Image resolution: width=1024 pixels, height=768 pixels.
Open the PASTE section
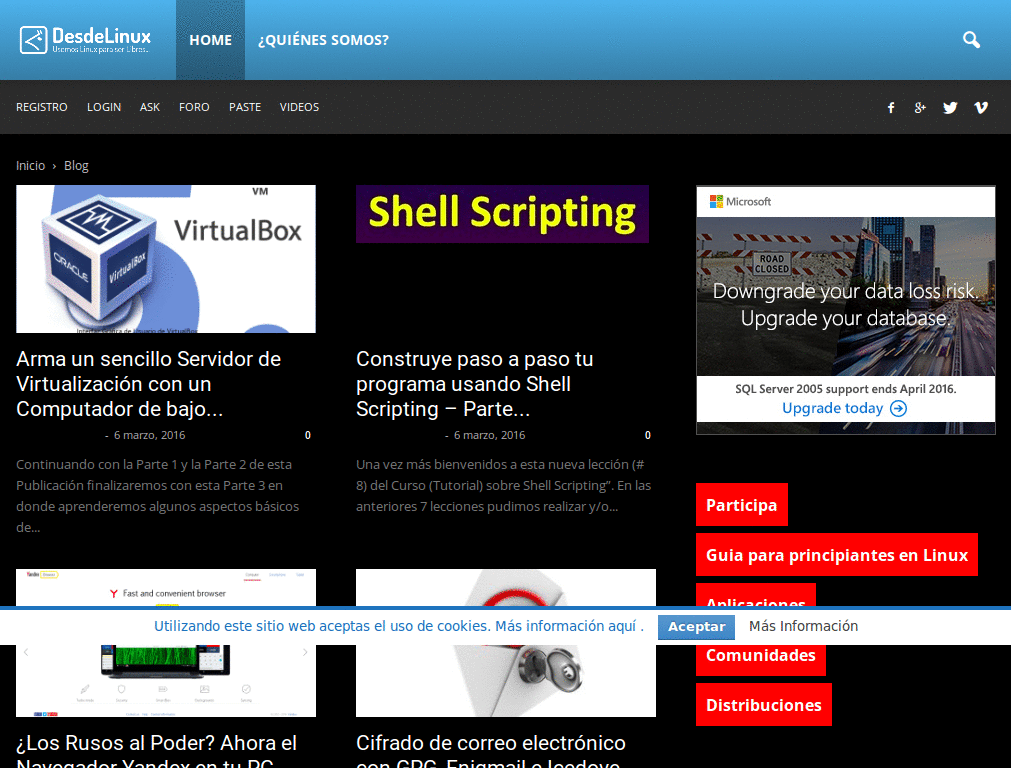[x=245, y=107]
